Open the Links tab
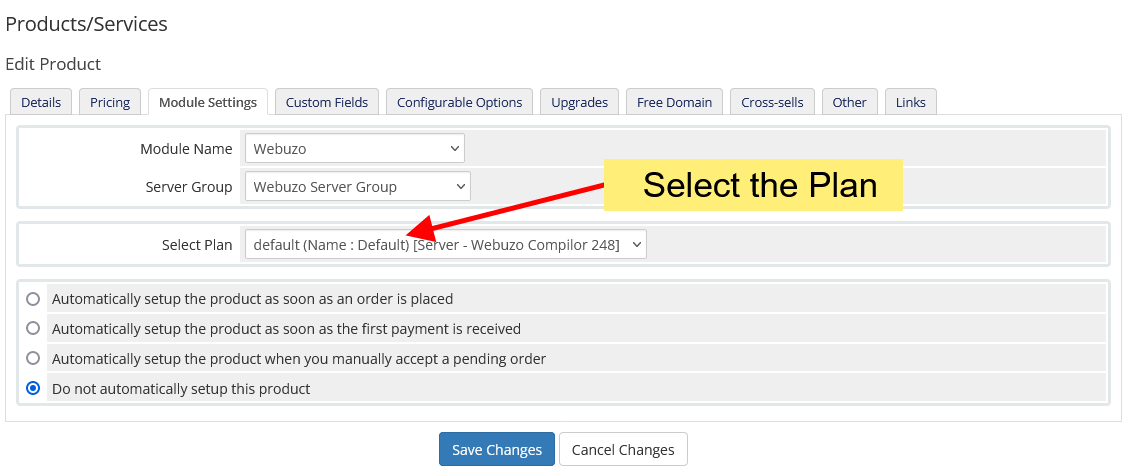Viewport: 1130px width, 476px height. pos(910,102)
